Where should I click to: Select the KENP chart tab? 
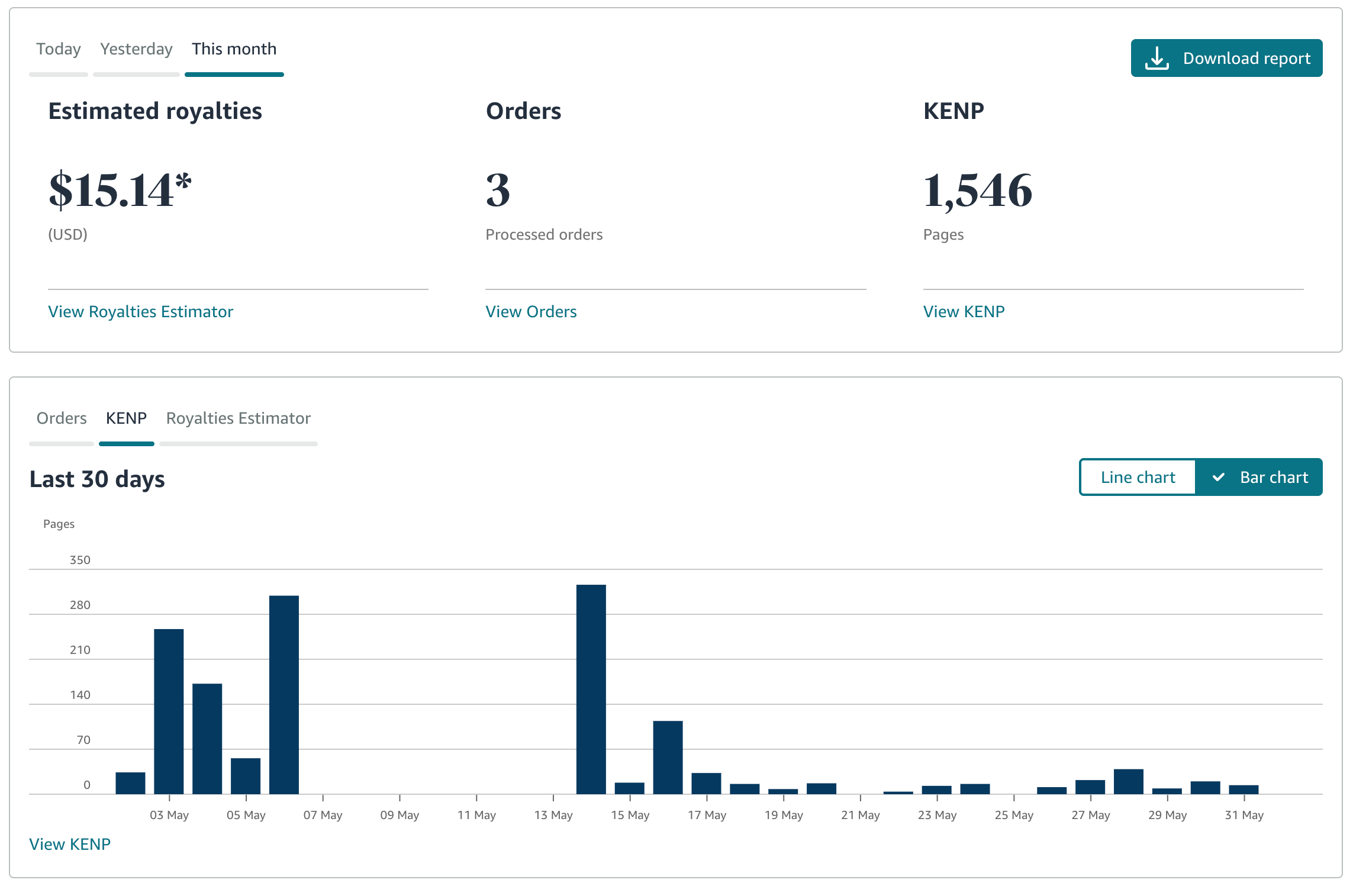pyautogui.click(x=126, y=418)
